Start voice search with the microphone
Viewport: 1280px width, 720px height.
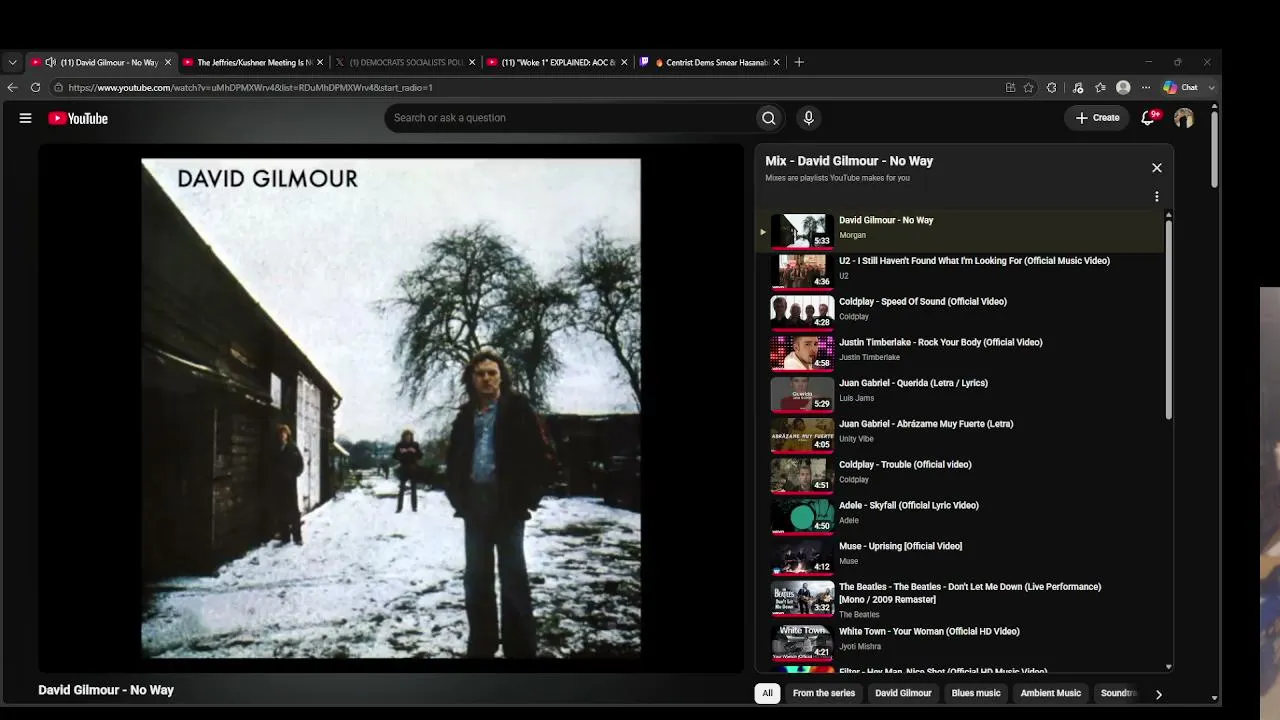click(x=809, y=118)
